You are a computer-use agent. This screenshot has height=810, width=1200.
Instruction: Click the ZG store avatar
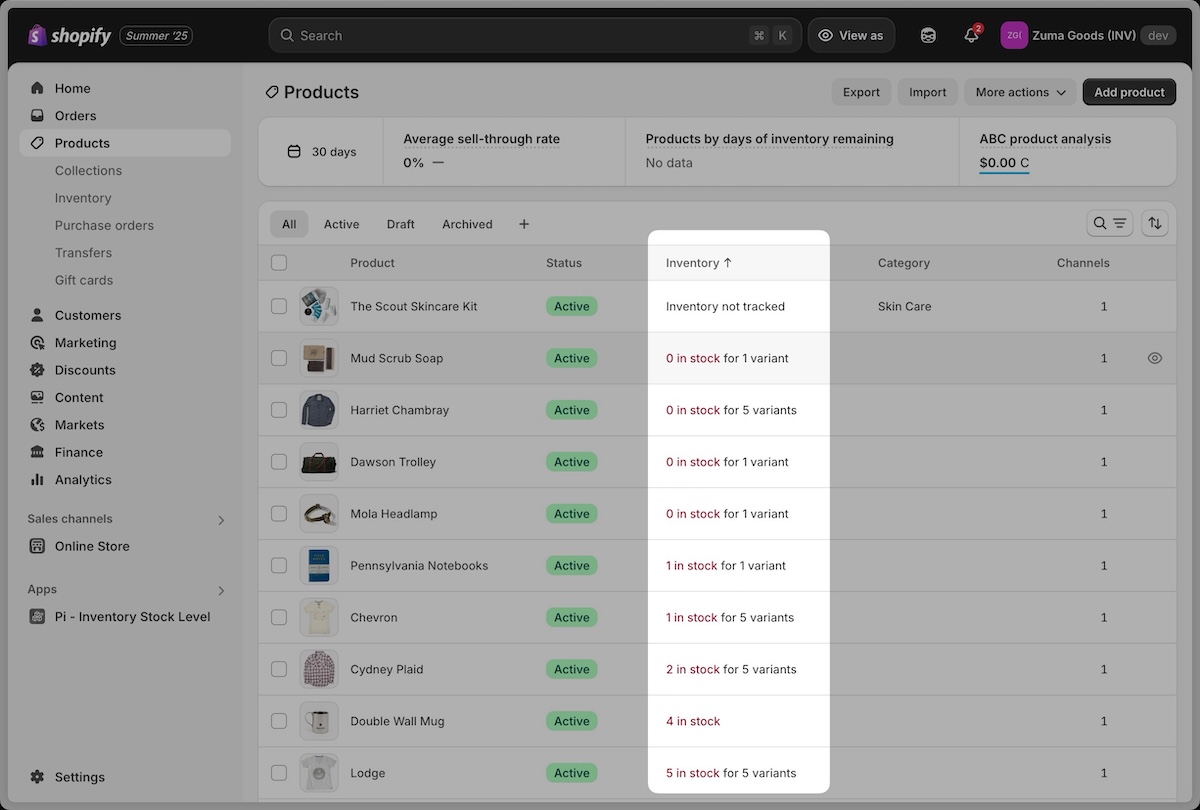pyautogui.click(x=1014, y=35)
